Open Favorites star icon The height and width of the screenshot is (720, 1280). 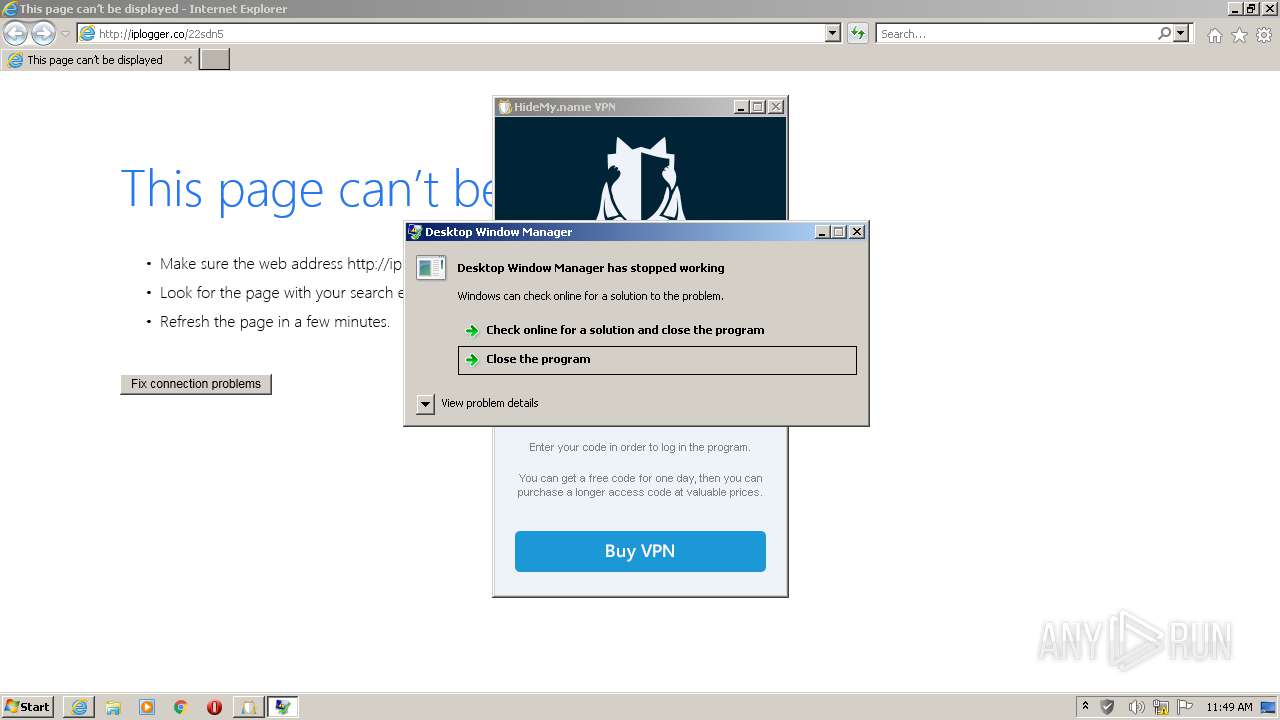click(1239, 35)
